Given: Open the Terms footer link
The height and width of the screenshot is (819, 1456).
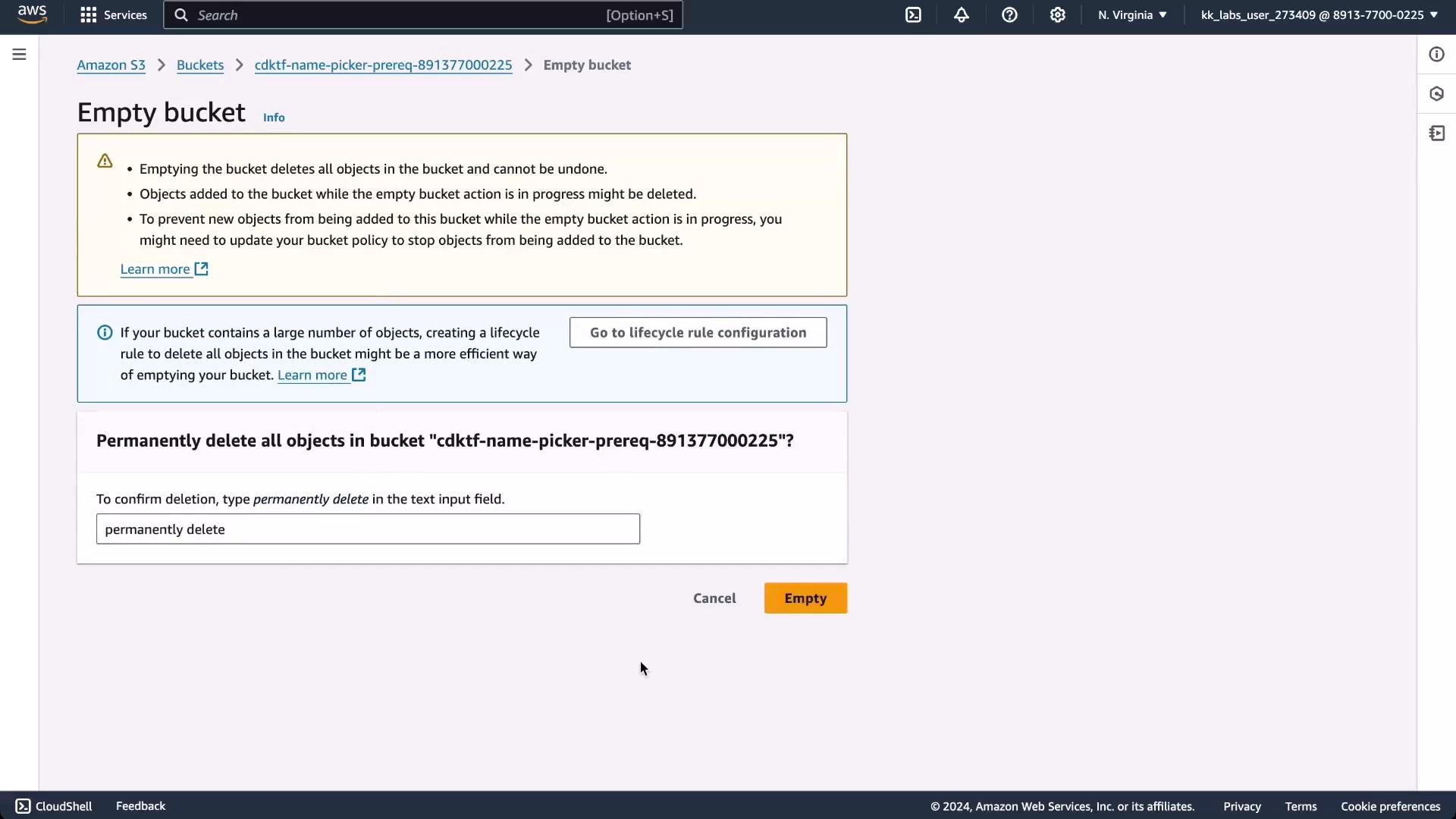Looking at the screenshot, I should [x=1301, y=807].
